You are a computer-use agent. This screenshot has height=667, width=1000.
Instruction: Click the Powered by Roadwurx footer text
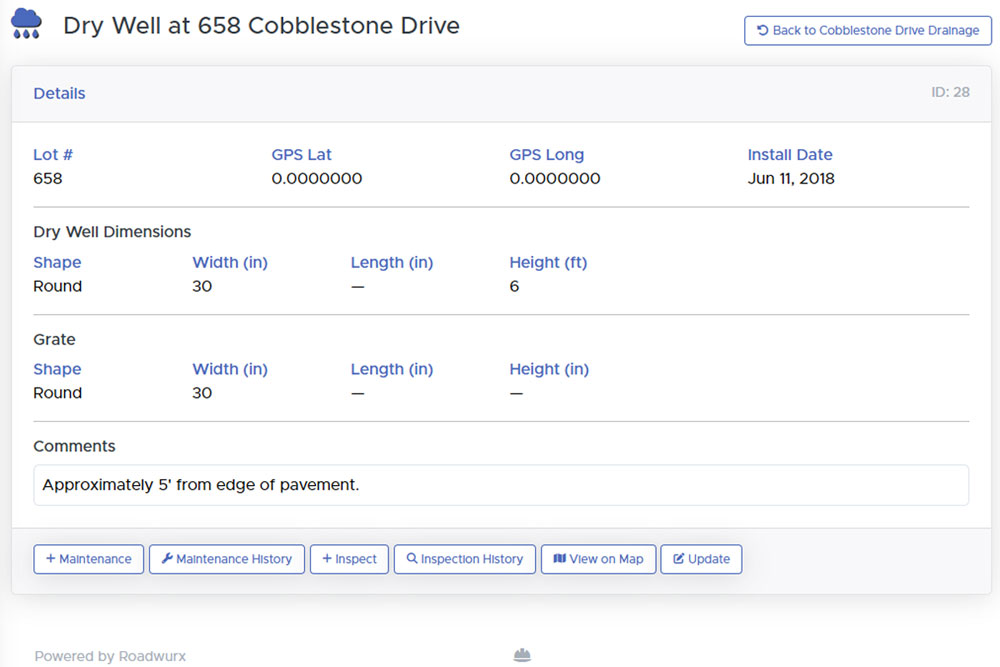pos(110,656)
